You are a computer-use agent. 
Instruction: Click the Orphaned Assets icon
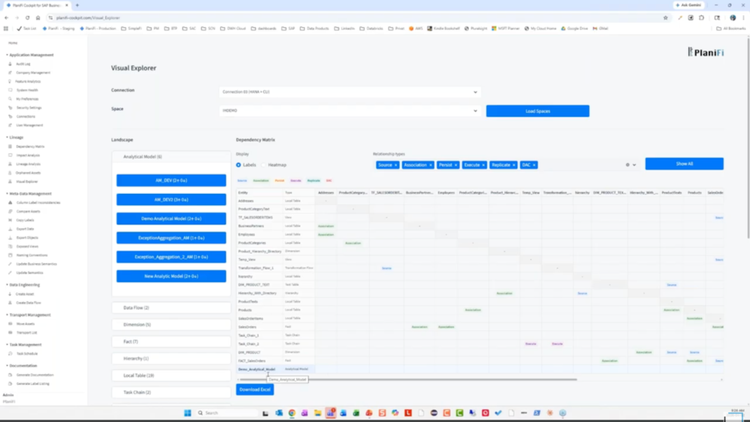click(x=10, y=173)
